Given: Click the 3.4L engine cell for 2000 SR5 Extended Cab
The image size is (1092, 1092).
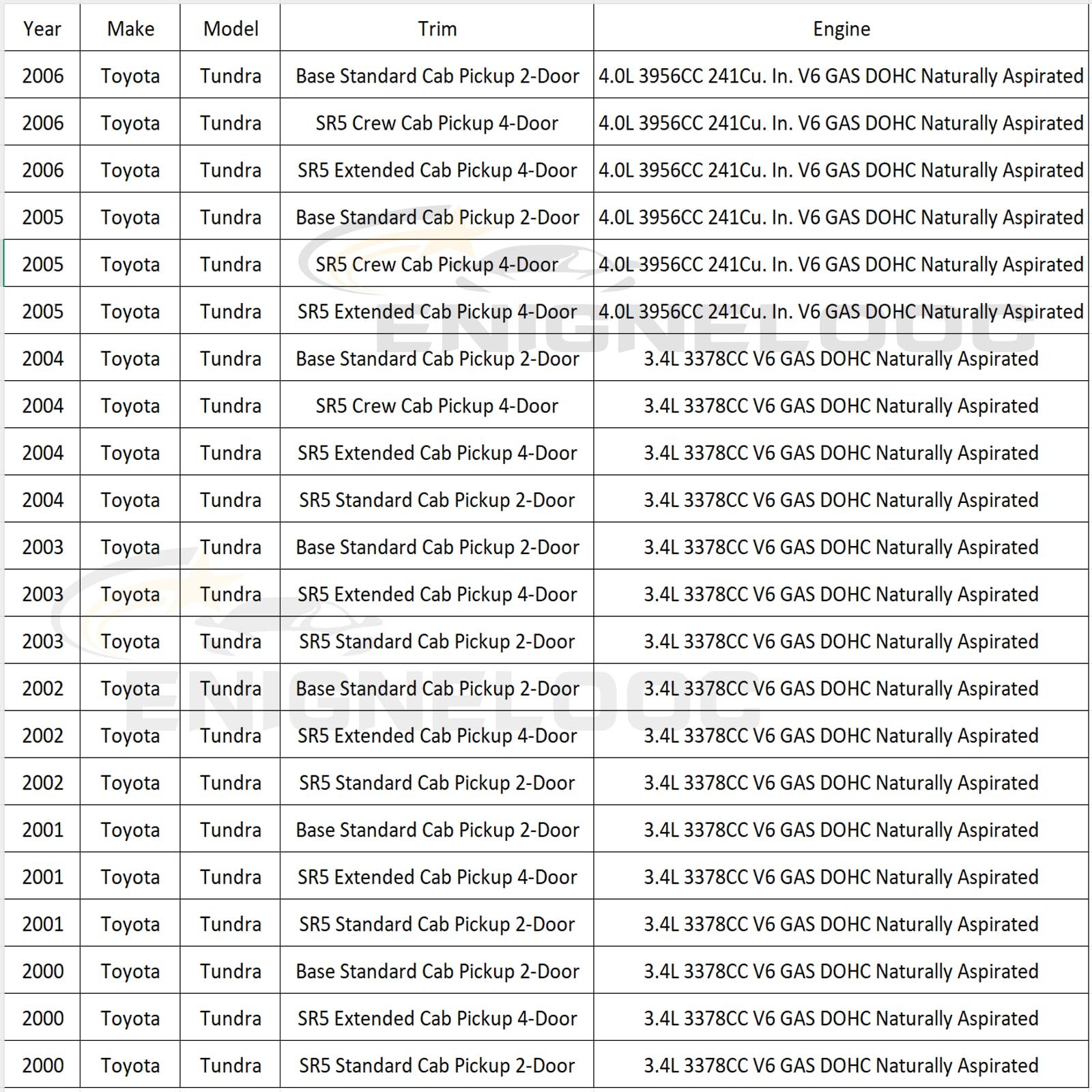Looking at the screenshot, I should point(842,1017).
